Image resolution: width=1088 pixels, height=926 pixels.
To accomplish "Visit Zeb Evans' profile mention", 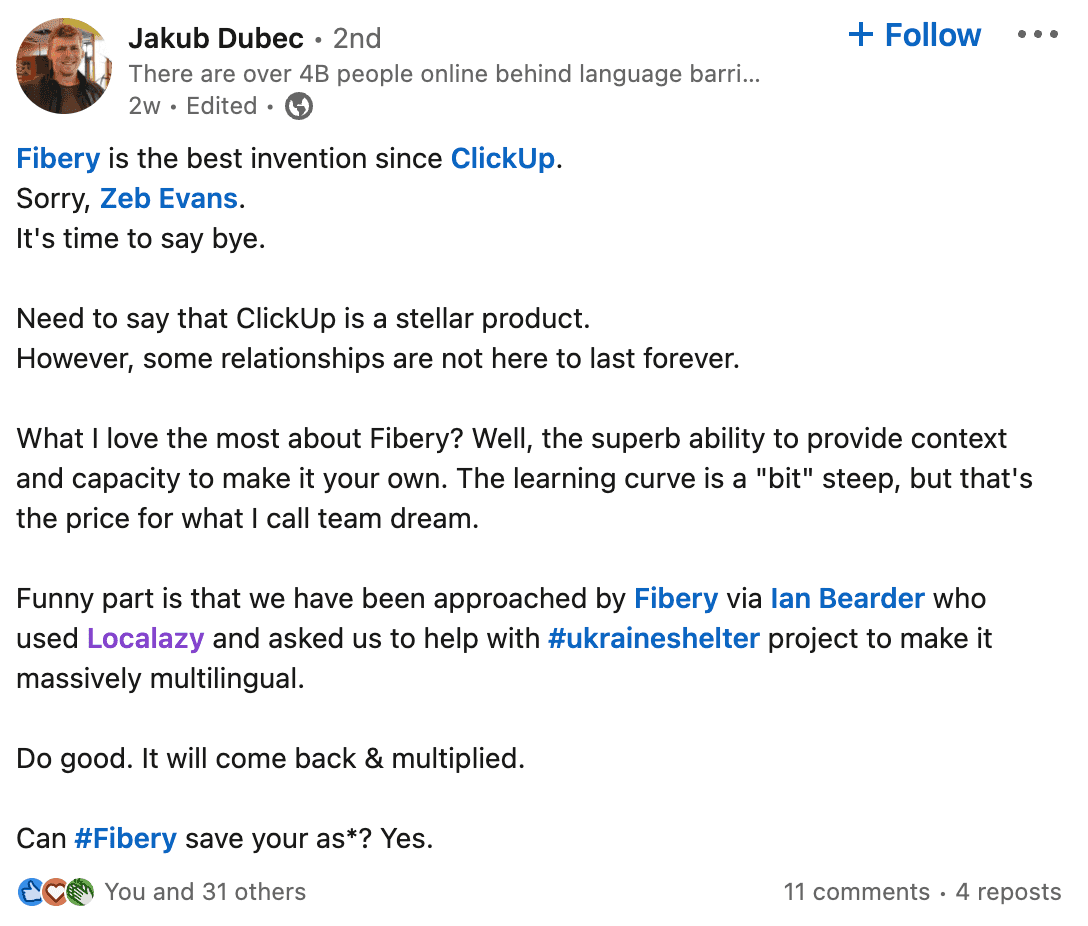I will point(168,198).
